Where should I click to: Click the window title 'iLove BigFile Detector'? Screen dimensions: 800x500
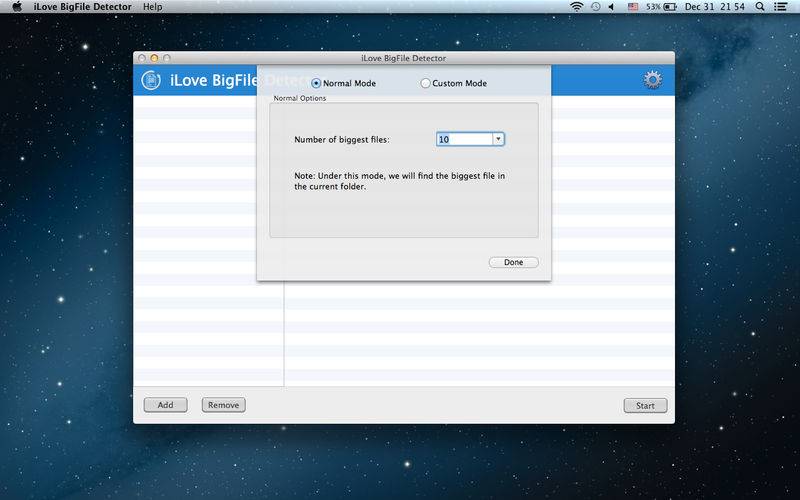click(404, 58)
